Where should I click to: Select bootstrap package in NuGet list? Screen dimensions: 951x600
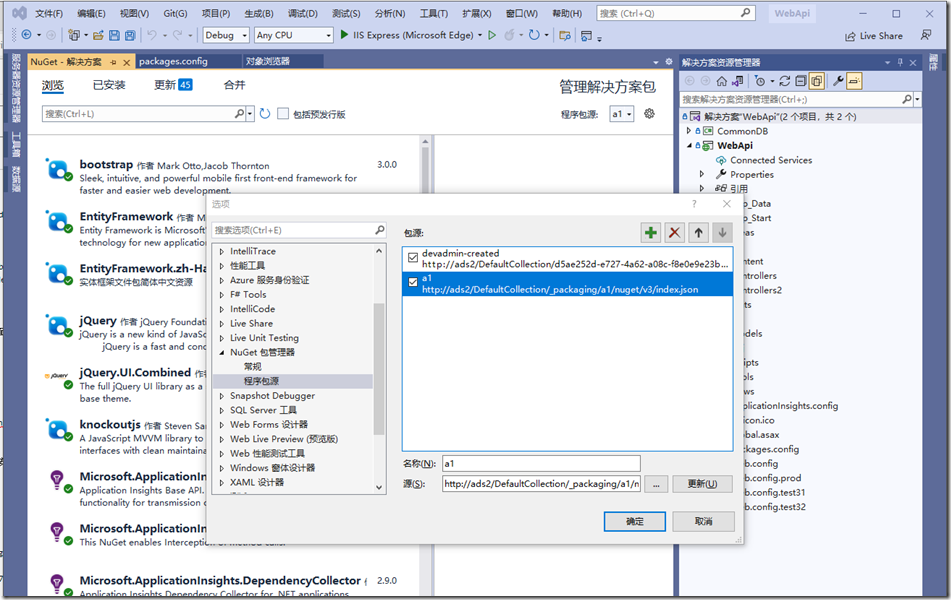pos(223,177)
